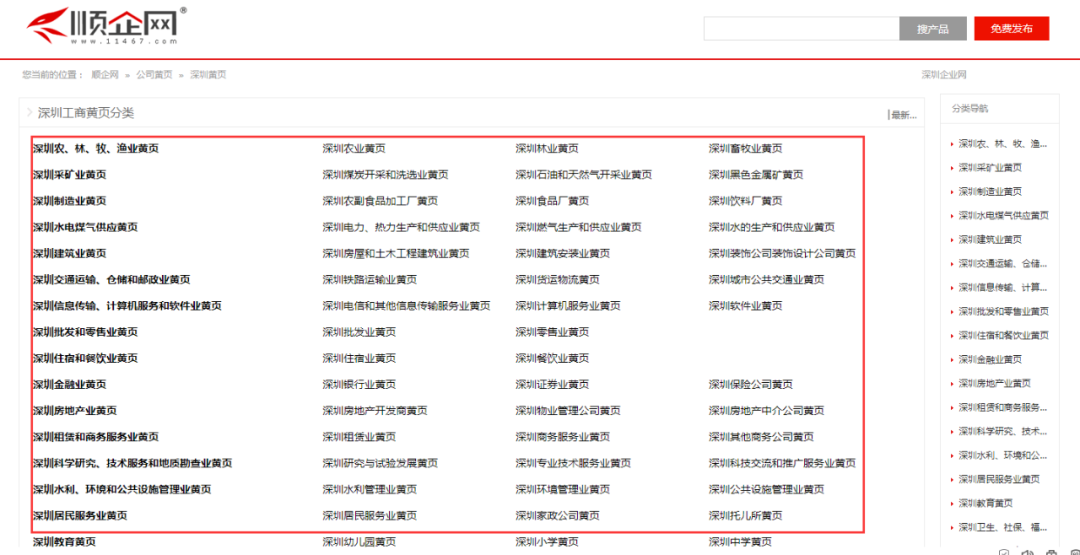The height and width of the screenshot is (555, 1080).
Task: Open 深圳科技交流和推广服务业黄页
Action: click(782, 463)
